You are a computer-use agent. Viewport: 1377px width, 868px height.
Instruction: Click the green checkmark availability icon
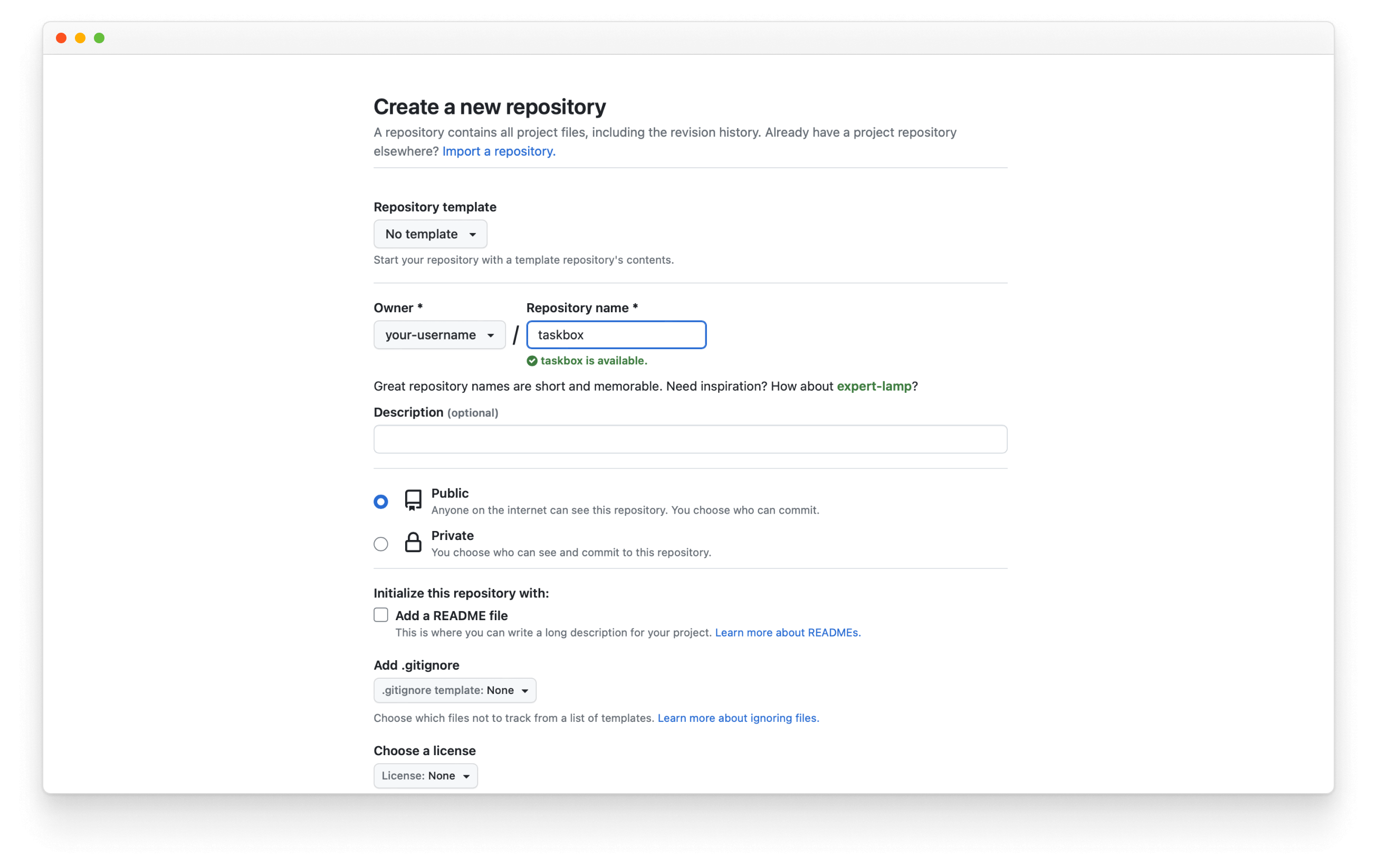coord(531,360)
